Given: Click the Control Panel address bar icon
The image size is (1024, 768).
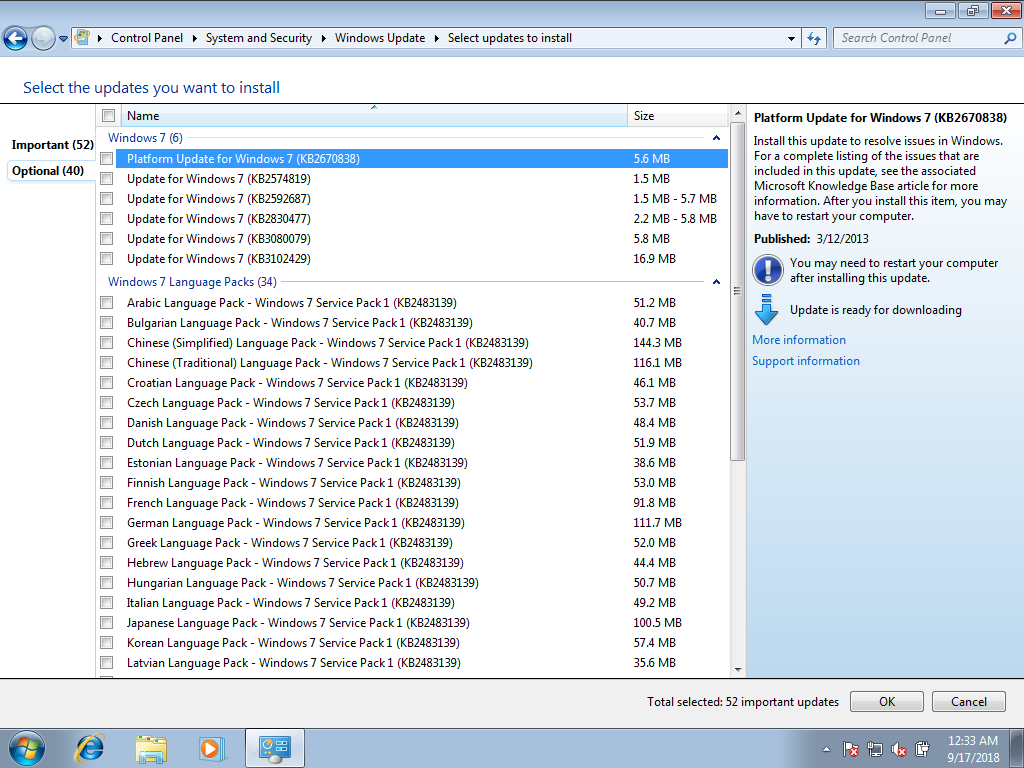Looking at the screenshot, I should point(82,37).
